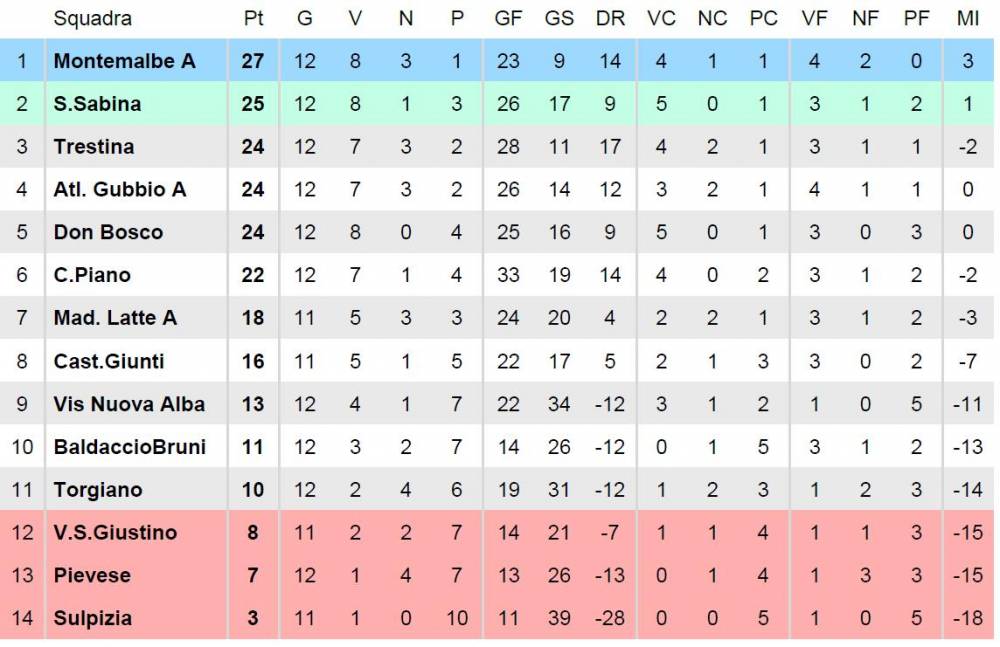Select the DR column header

click(x=610, y=19)
